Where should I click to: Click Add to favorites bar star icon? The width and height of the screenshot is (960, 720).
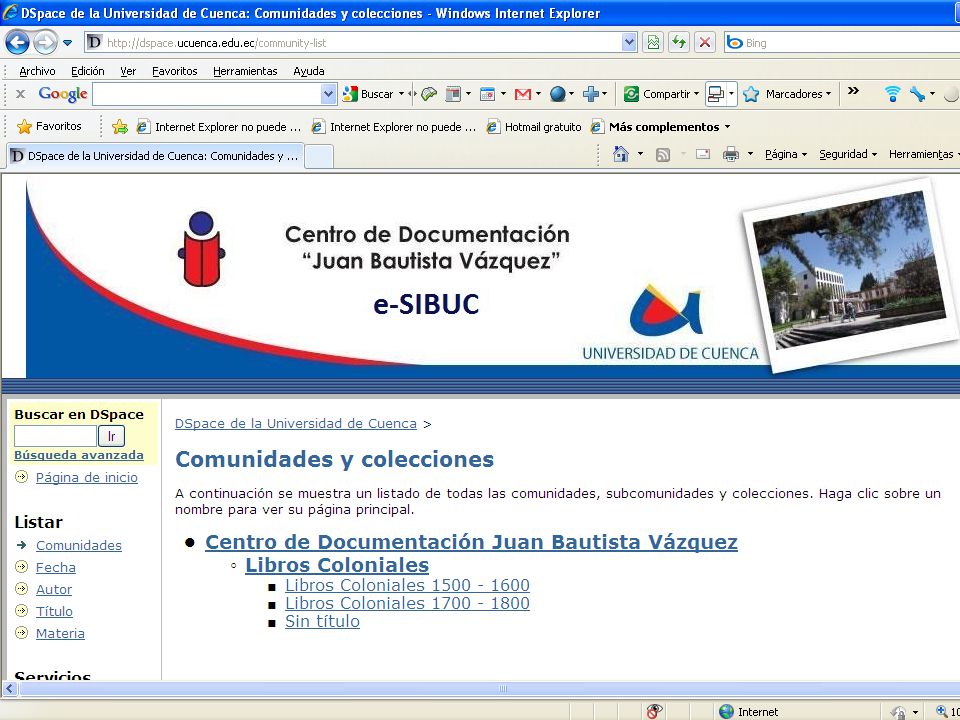[119, 127]
